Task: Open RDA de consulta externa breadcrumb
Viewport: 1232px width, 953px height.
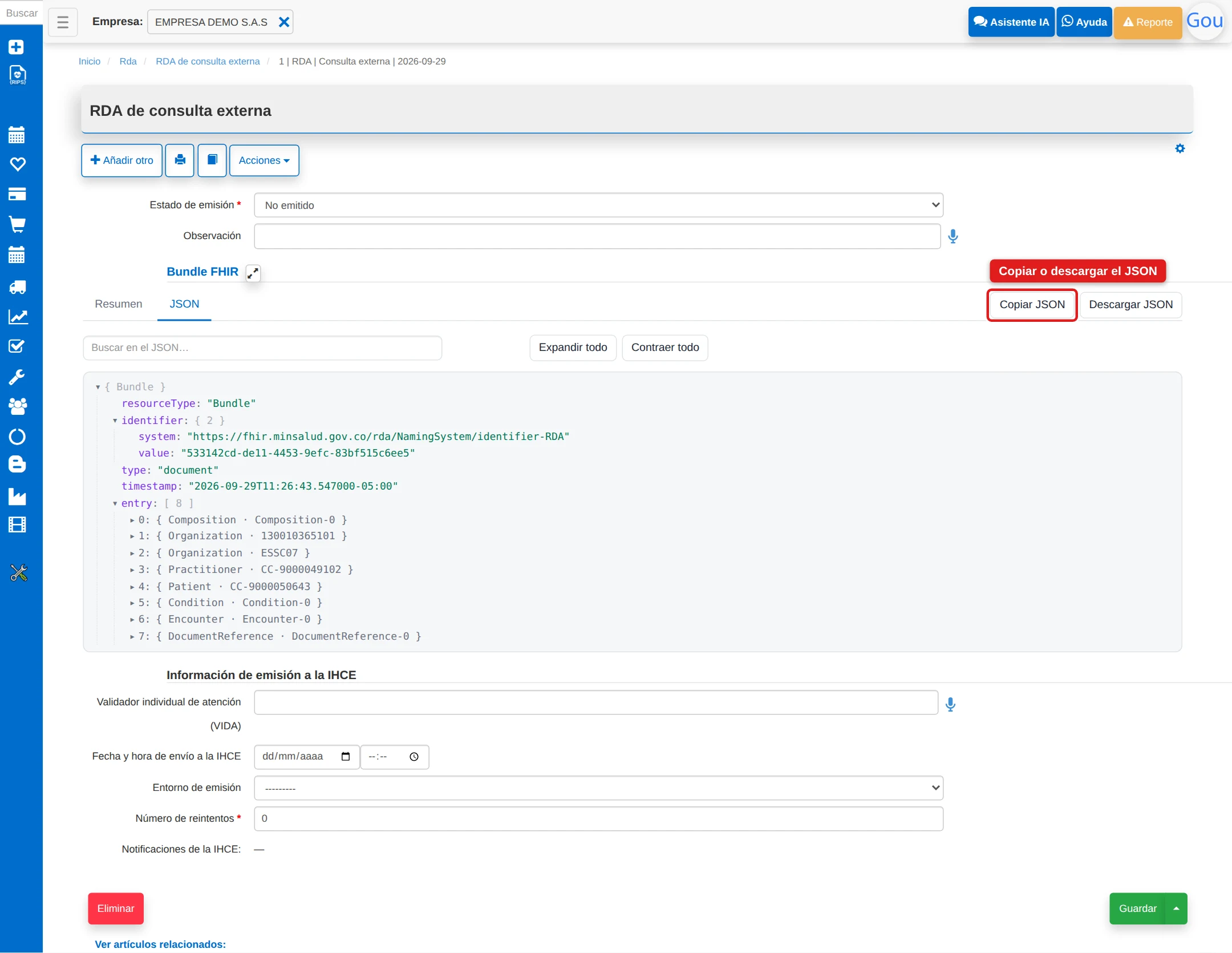Action: pyautogui.click(x=208, y=61)
